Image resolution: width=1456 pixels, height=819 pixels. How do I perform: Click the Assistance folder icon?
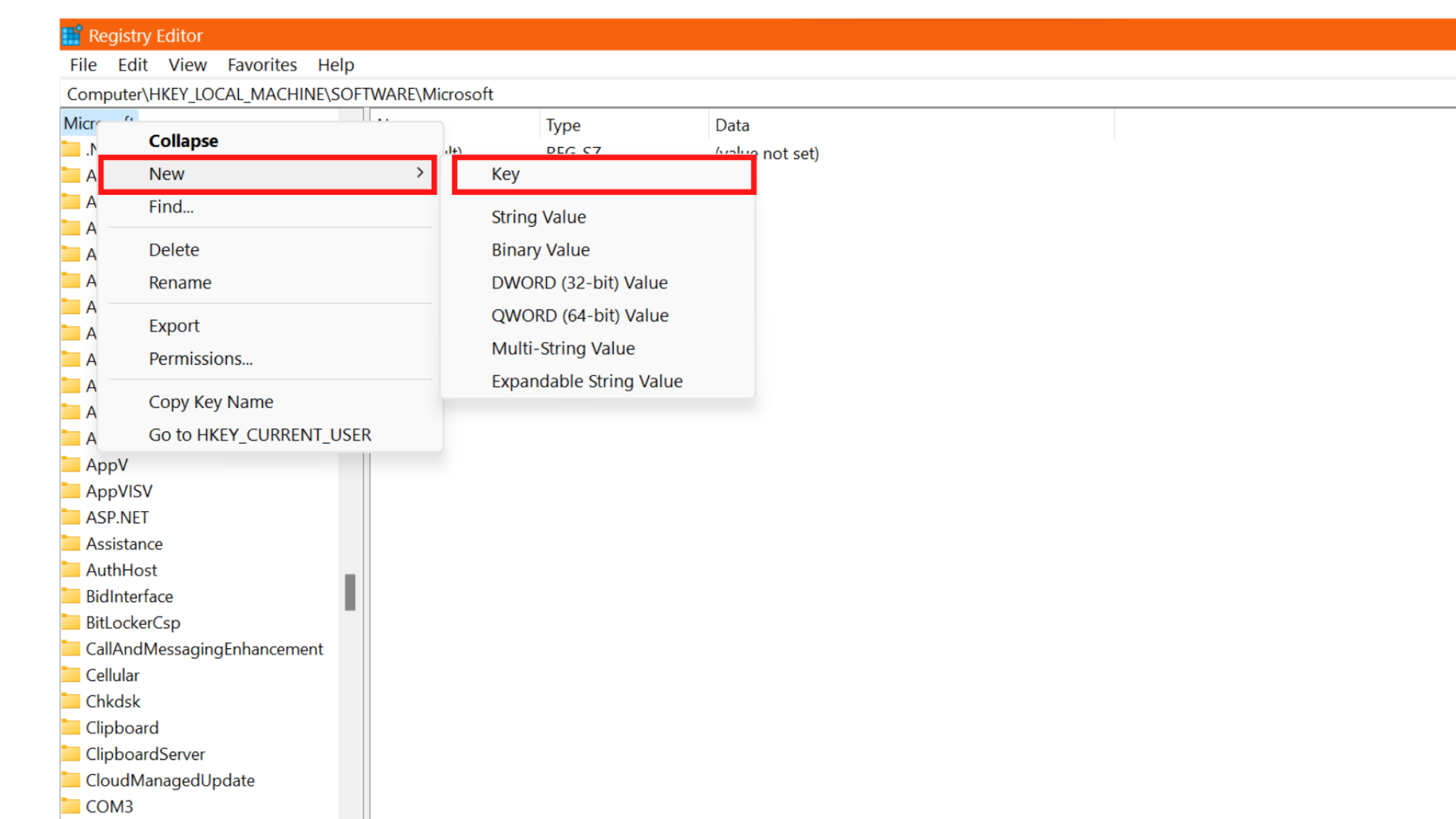70,543
